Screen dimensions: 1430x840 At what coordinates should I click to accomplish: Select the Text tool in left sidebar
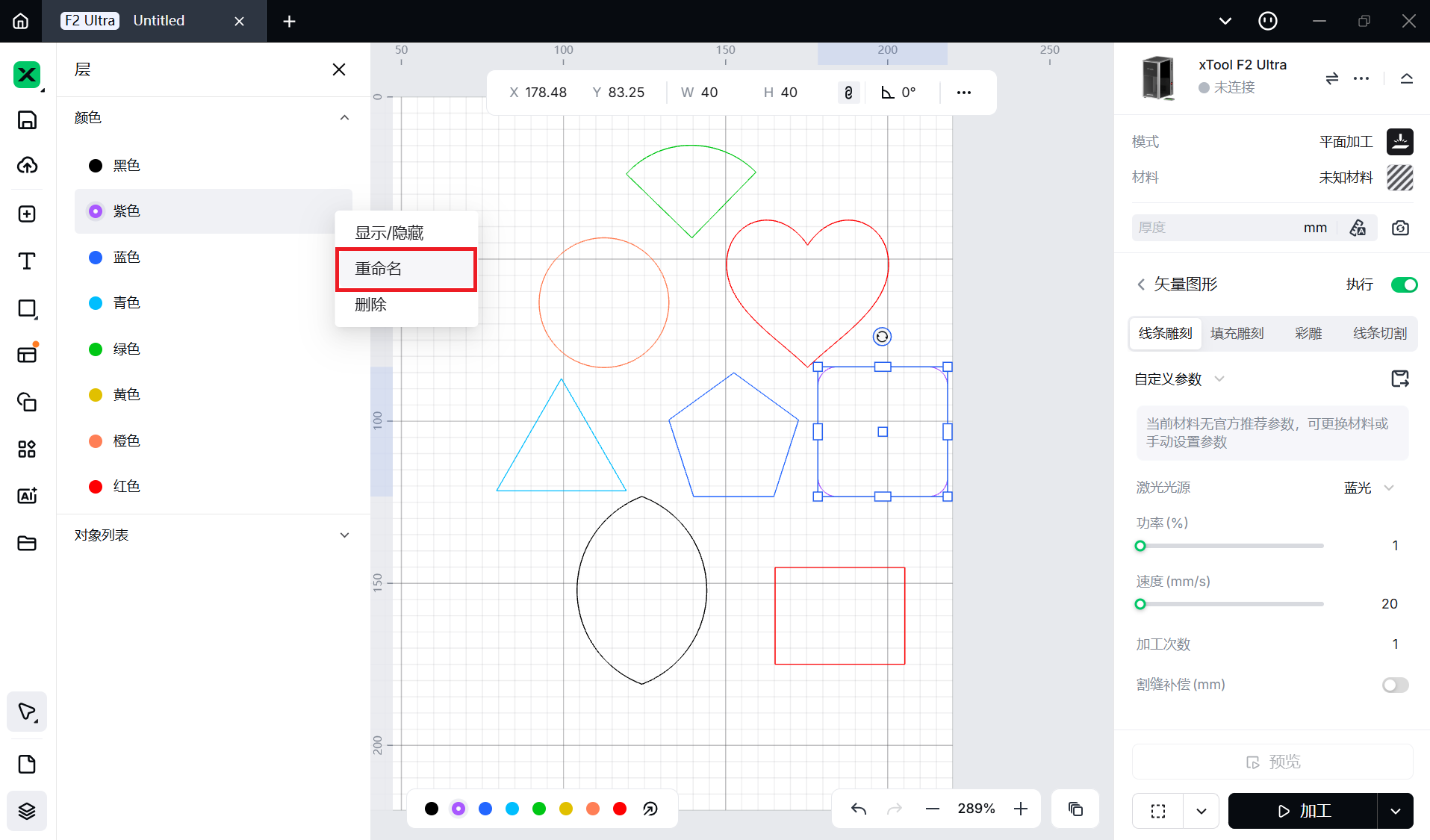pos(27,261)
